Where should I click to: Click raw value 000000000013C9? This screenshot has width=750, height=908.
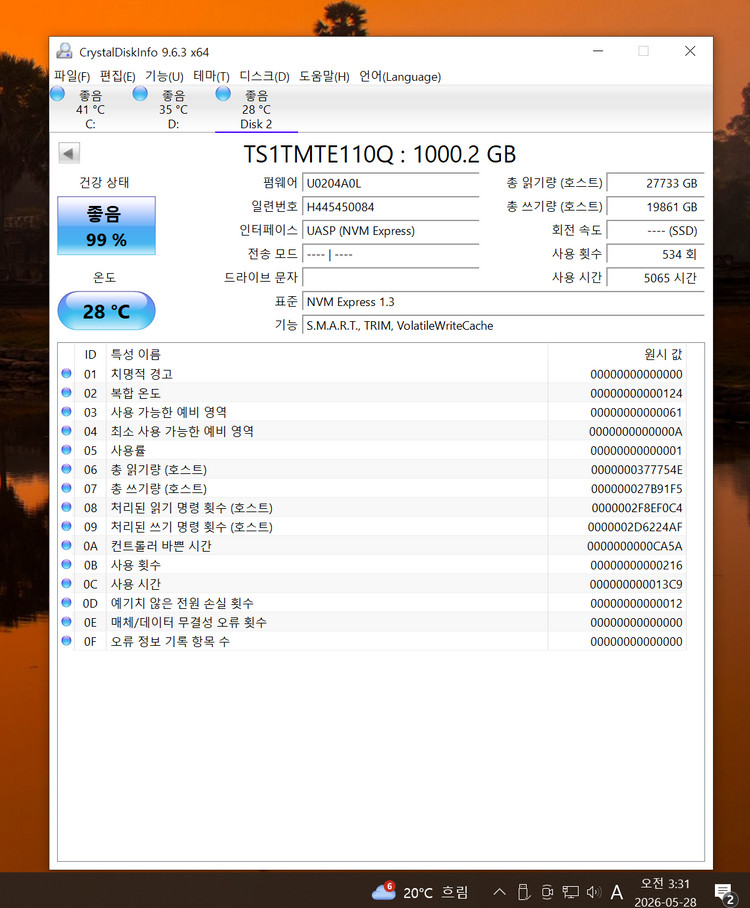(636, 584)
